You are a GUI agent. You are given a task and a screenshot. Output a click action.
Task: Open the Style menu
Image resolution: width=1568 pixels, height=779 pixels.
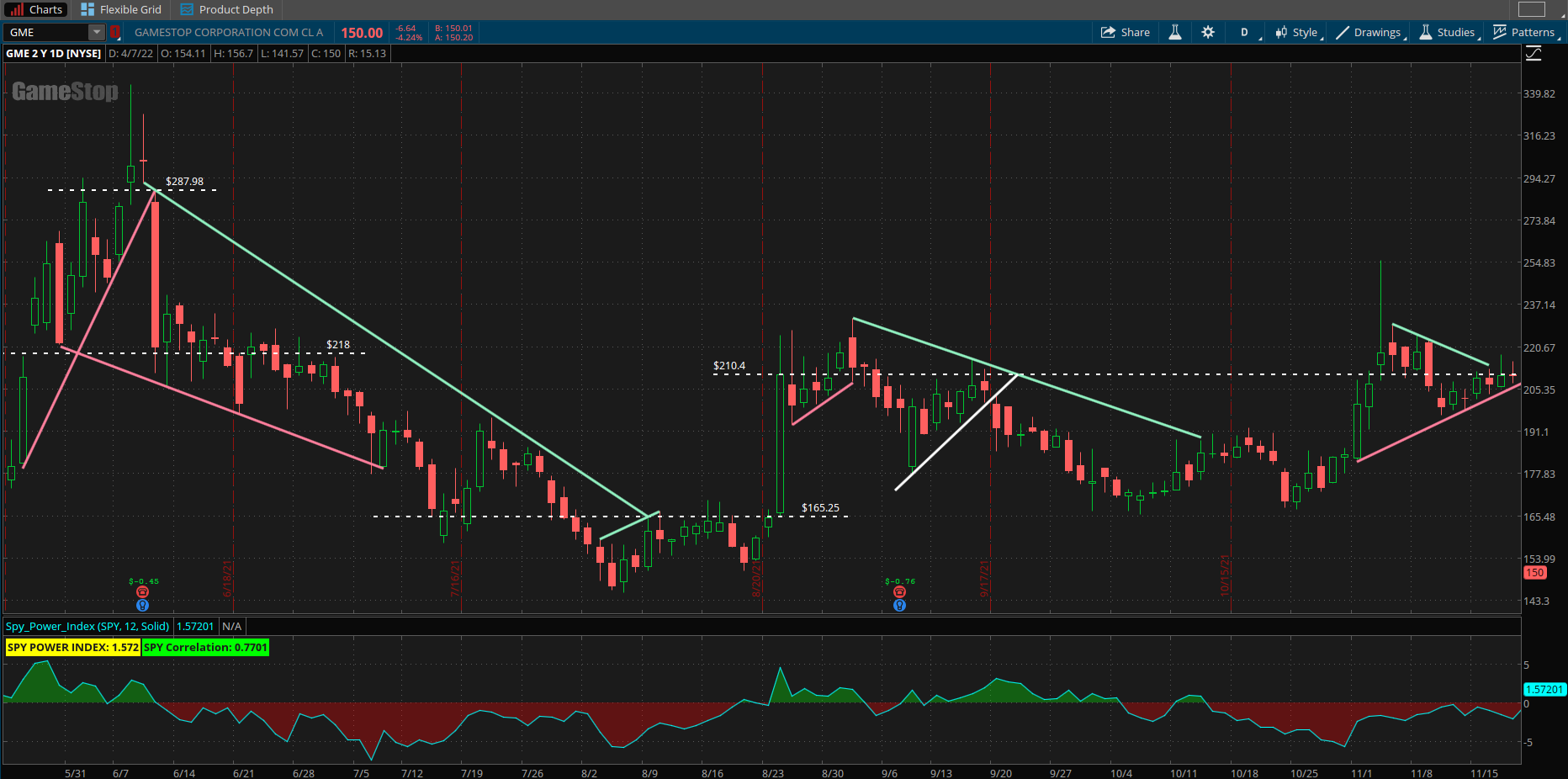tap(1298, 32)
